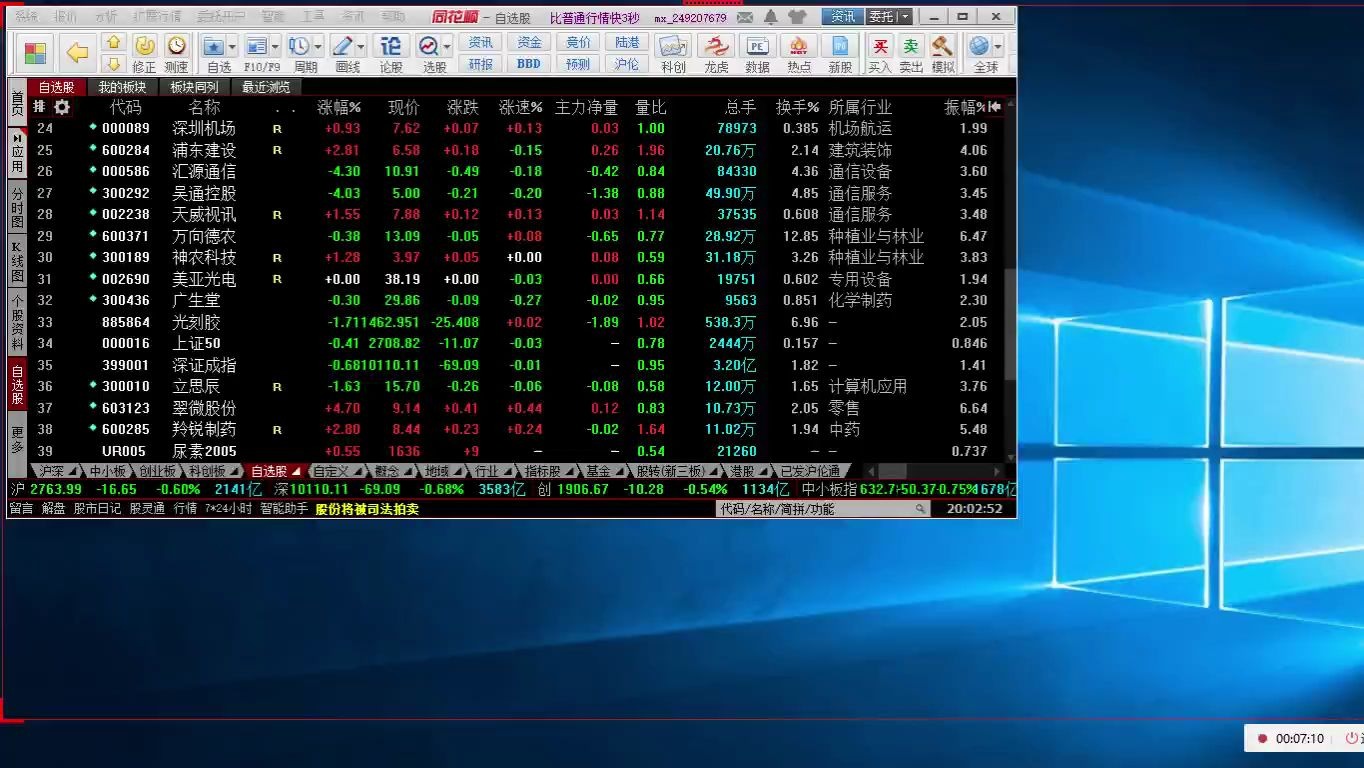The image size is (1364, 768).
Task: Switch to the 我的板块 tab
Action: coord(122,88)
